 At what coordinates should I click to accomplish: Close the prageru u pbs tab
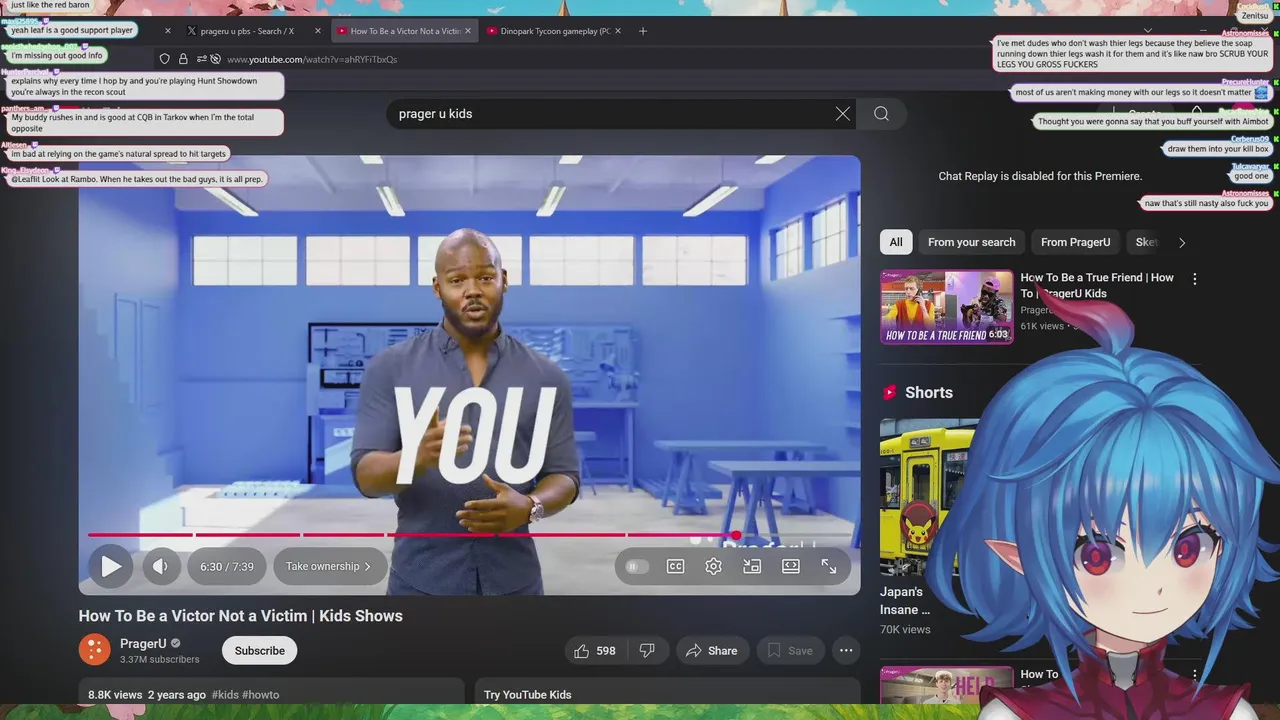click(x=318, y=31)
